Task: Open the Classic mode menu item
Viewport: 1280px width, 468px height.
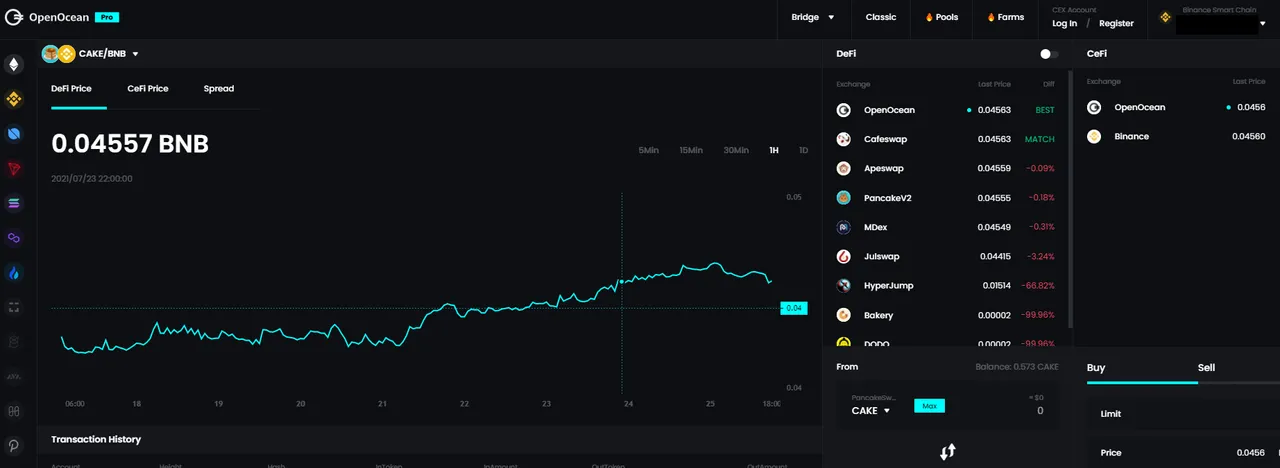Action: 881,17
